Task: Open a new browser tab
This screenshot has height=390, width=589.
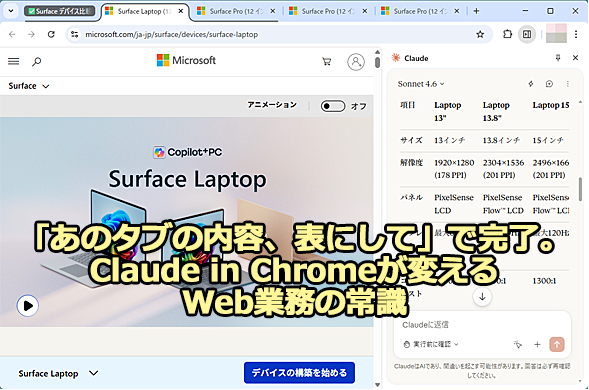Action: coord(476,11)
